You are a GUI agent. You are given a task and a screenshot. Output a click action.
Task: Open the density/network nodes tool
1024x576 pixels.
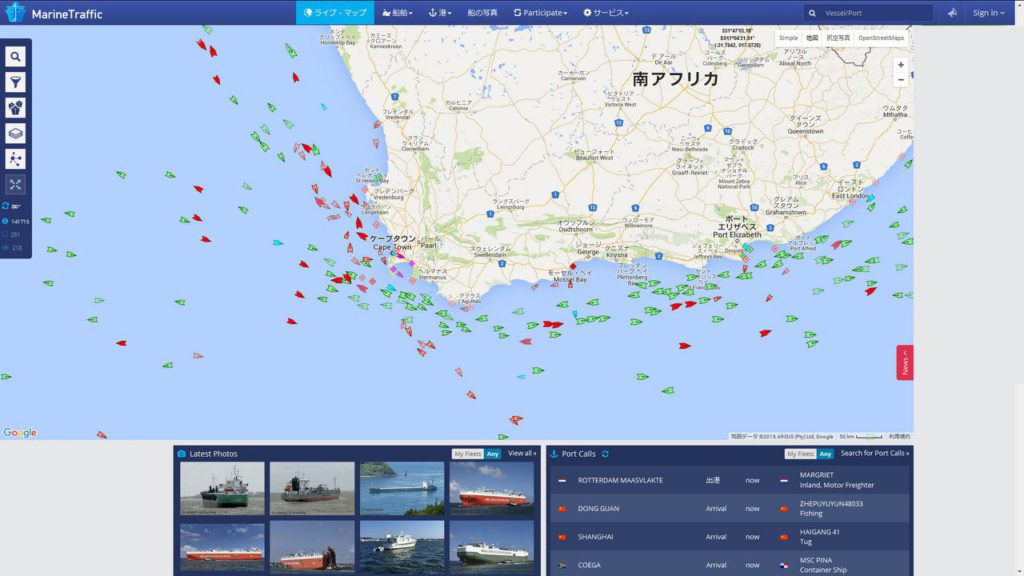(x=15, y=159)
